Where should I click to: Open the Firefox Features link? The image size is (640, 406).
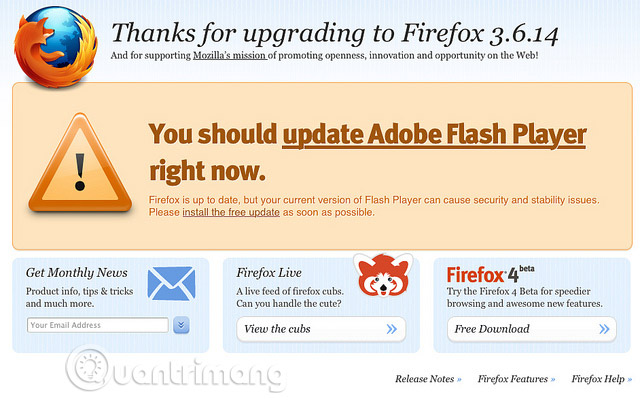516,379
